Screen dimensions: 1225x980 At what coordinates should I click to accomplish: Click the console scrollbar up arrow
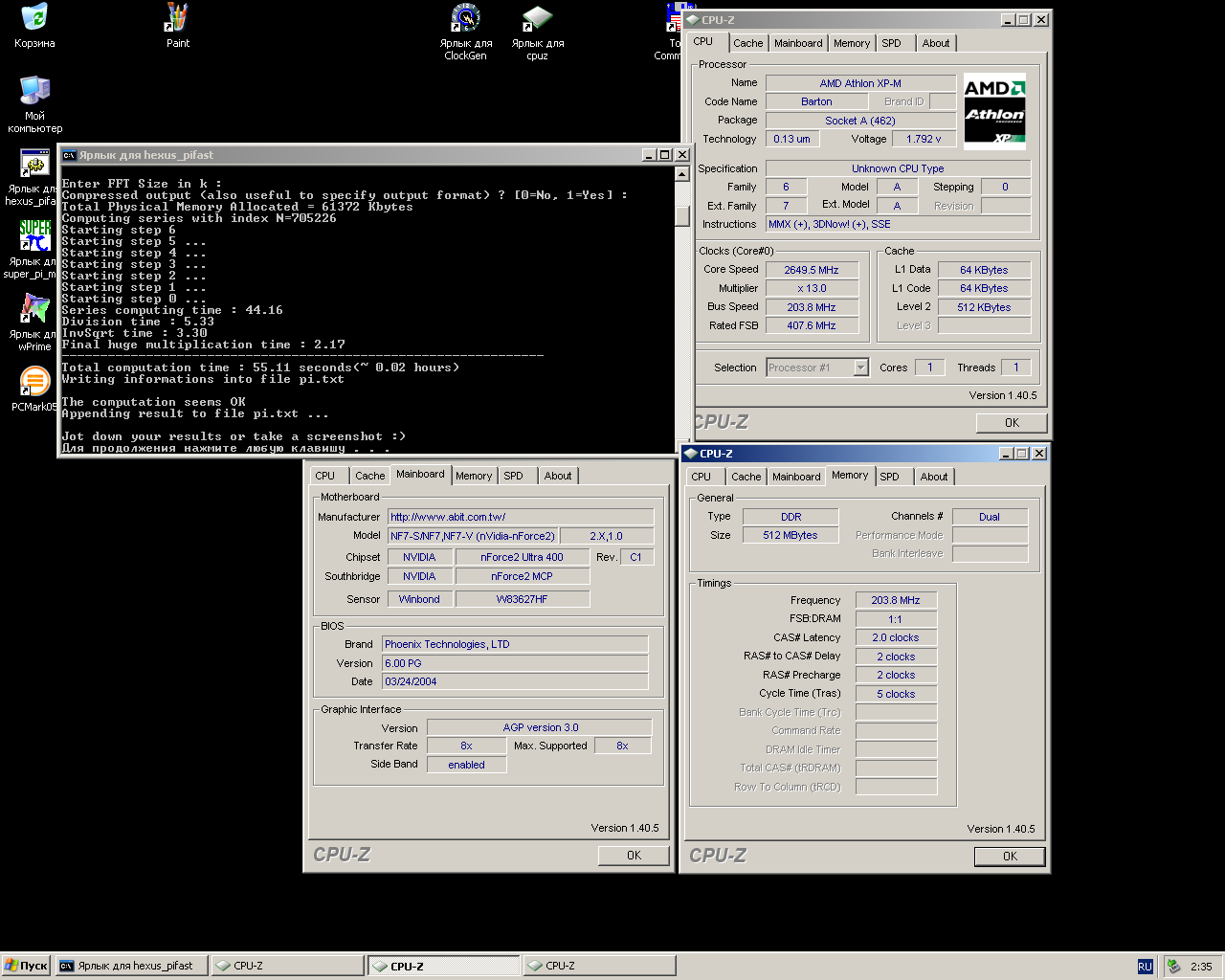(681, 174)
